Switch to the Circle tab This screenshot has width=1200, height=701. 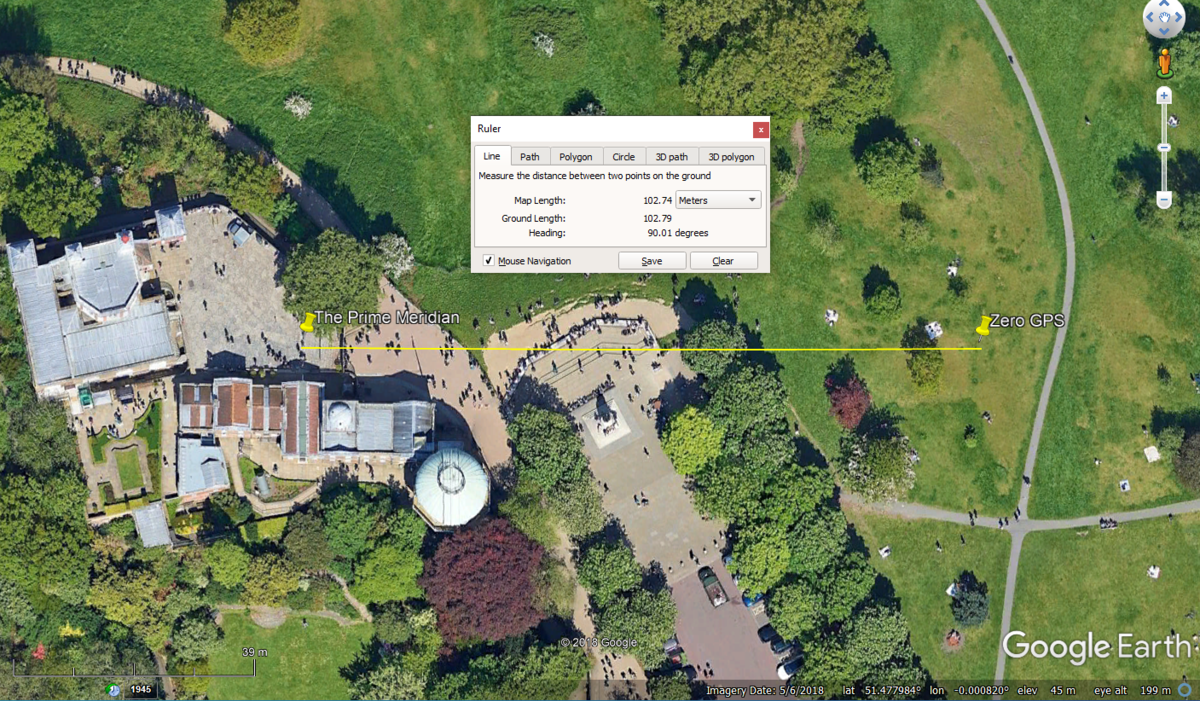click(x=624, y=156)
